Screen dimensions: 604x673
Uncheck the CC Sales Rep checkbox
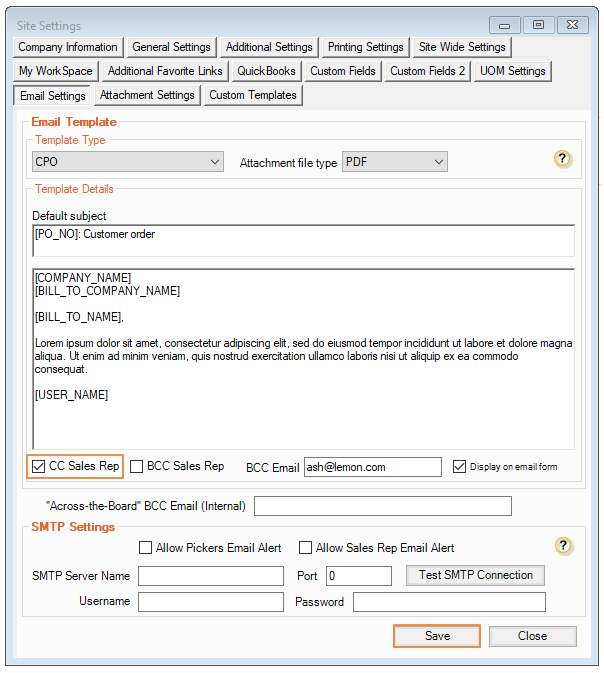[39, 466]
